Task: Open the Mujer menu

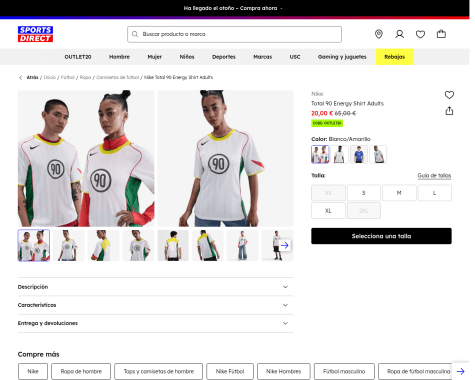Action: [x=155, y=57]
